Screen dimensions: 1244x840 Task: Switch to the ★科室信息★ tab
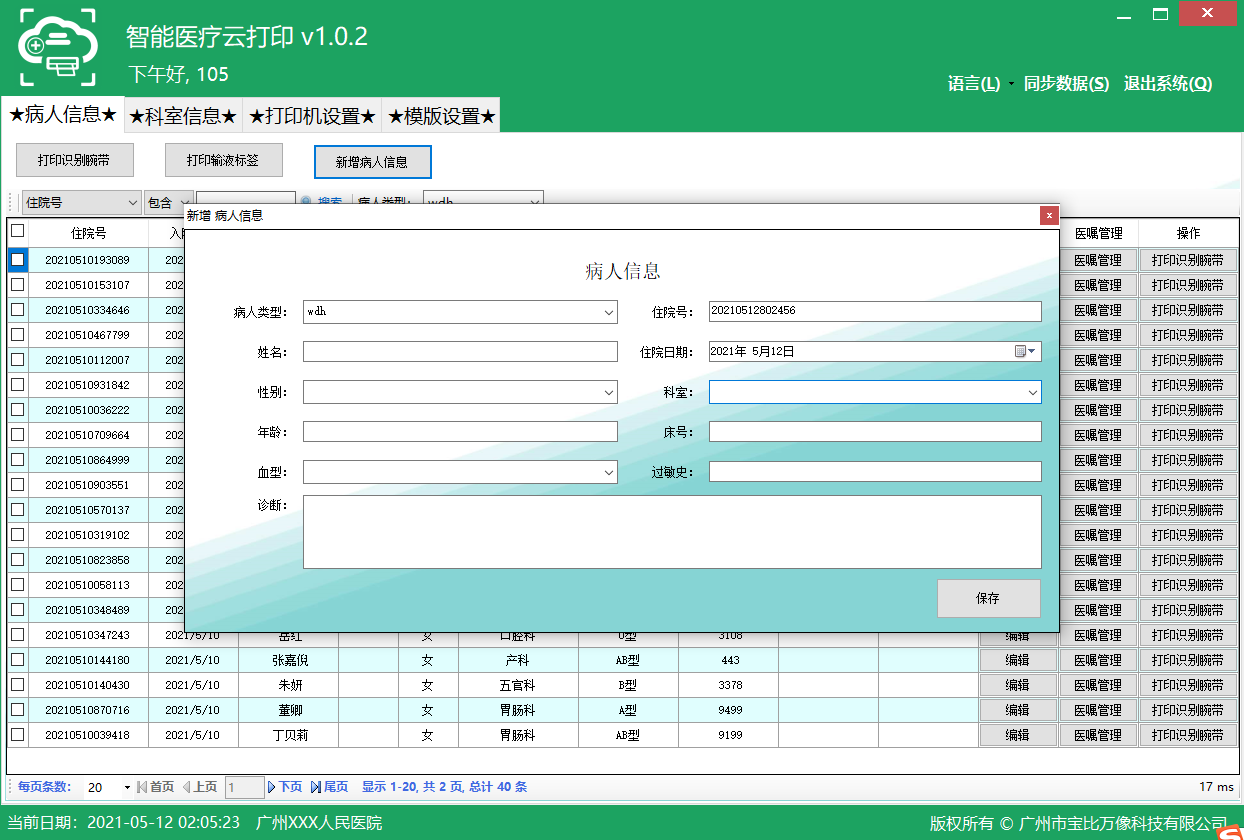tap(183, 116)
